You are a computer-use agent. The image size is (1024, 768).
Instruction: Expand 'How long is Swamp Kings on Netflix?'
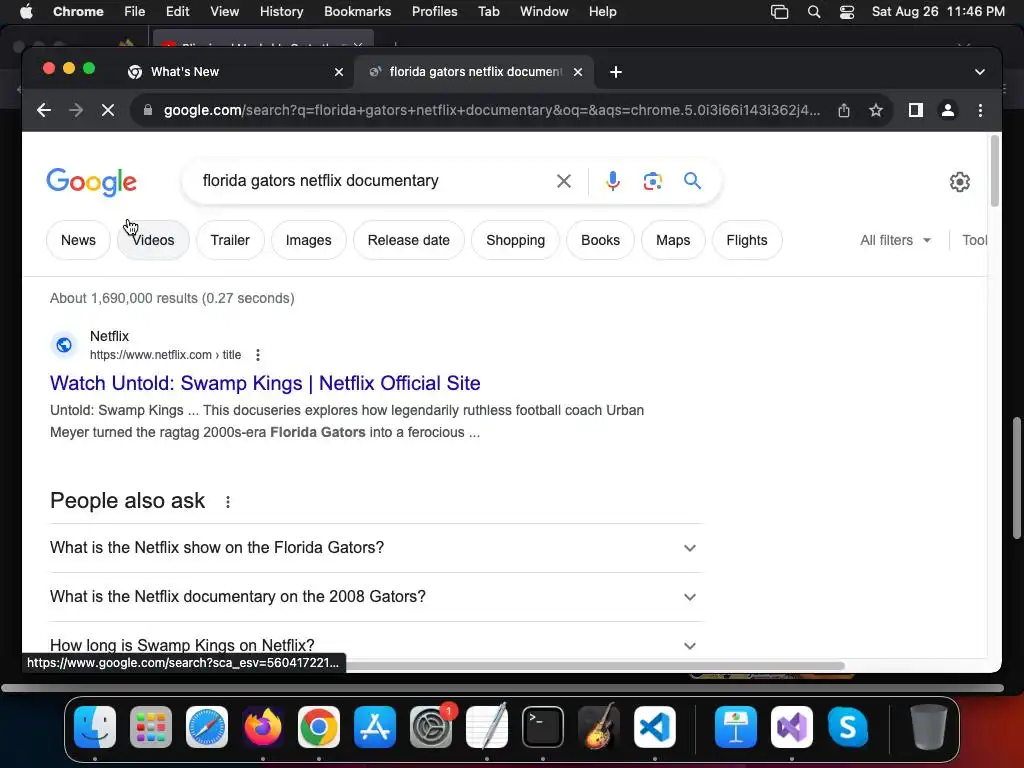click(376, 645)
